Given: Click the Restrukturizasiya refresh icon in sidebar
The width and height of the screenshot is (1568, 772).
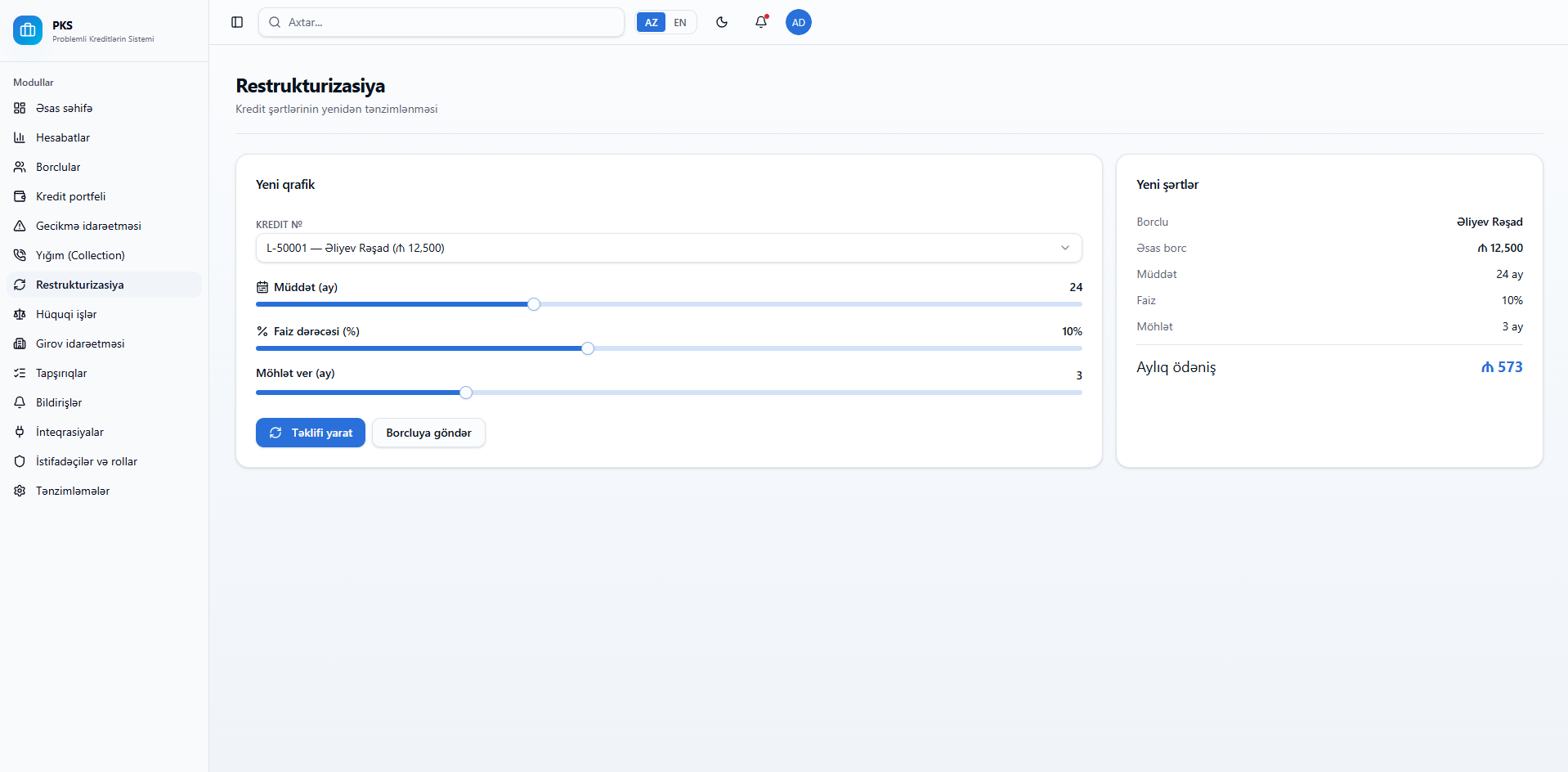Looking at the screenshot, I should (20, 285).
